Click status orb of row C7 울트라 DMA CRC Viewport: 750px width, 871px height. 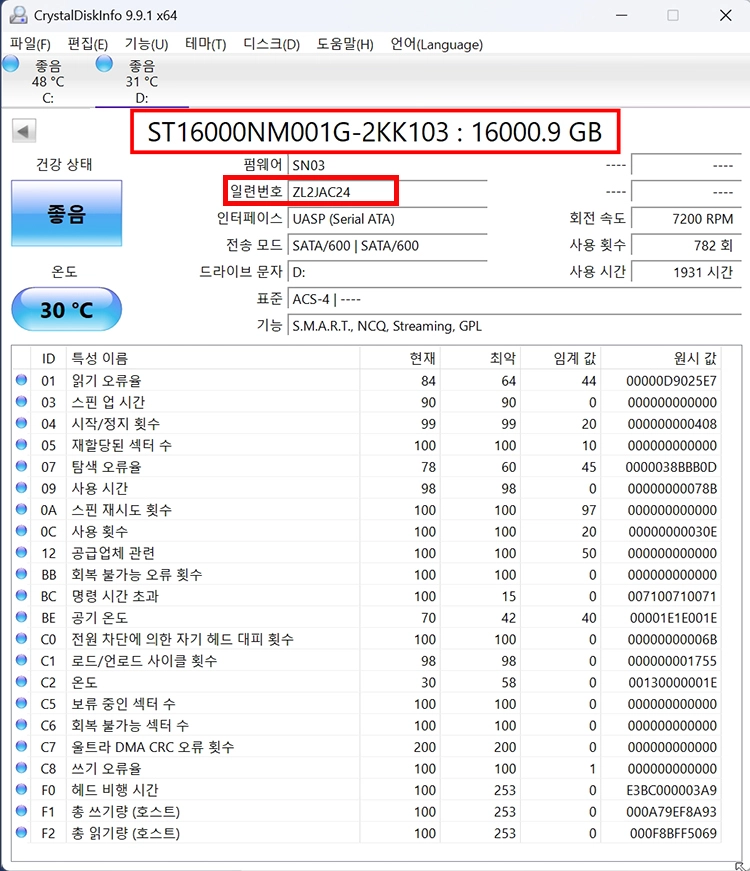(21, 746)
